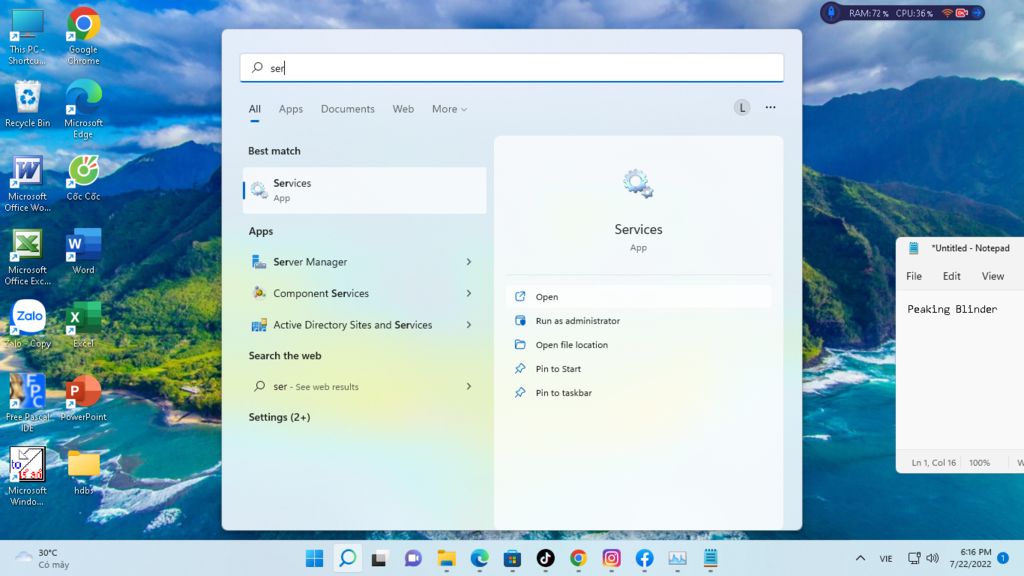Click Open file location
This screenshot has height=576, width=1024.
coord(638,345)
